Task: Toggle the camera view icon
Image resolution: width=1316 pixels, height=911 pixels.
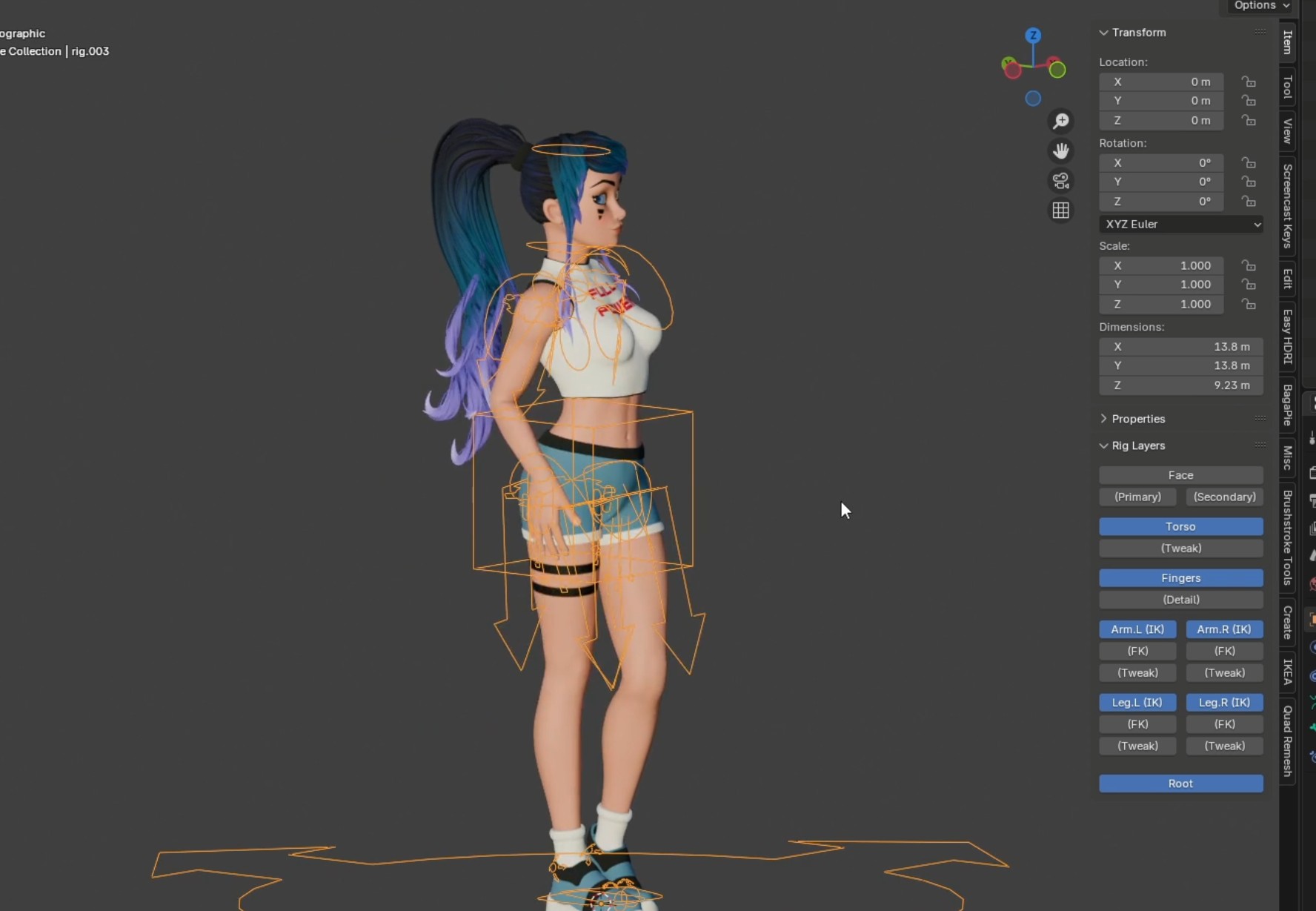Action: (1061, 181)
